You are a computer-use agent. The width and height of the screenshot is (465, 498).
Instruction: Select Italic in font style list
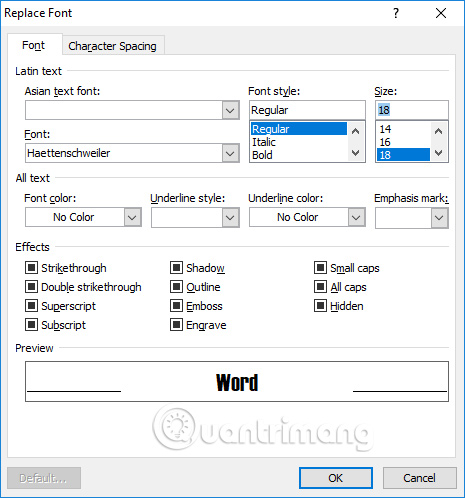click(x=299, y=142)
